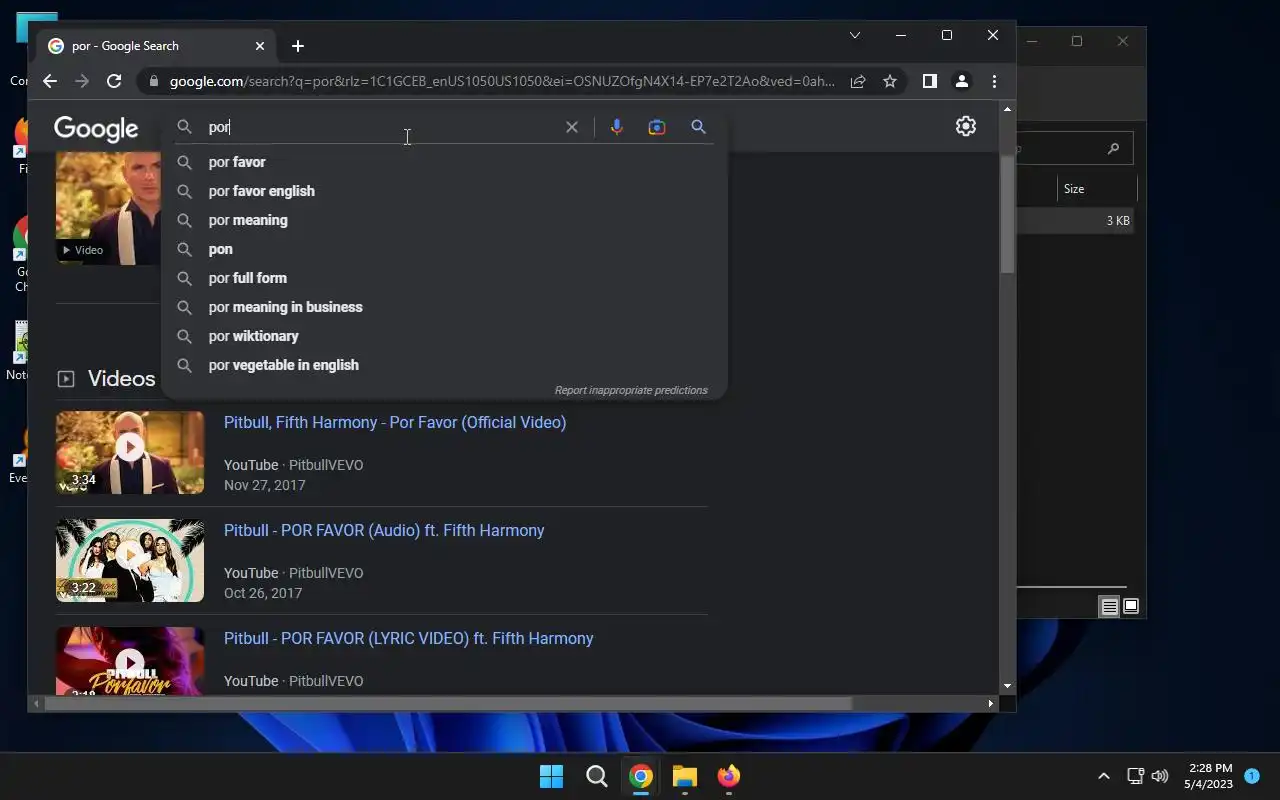This screenshot has height=800, width=1280.
Task: Click Chrome in the taskbar
Action: point(641,776)
